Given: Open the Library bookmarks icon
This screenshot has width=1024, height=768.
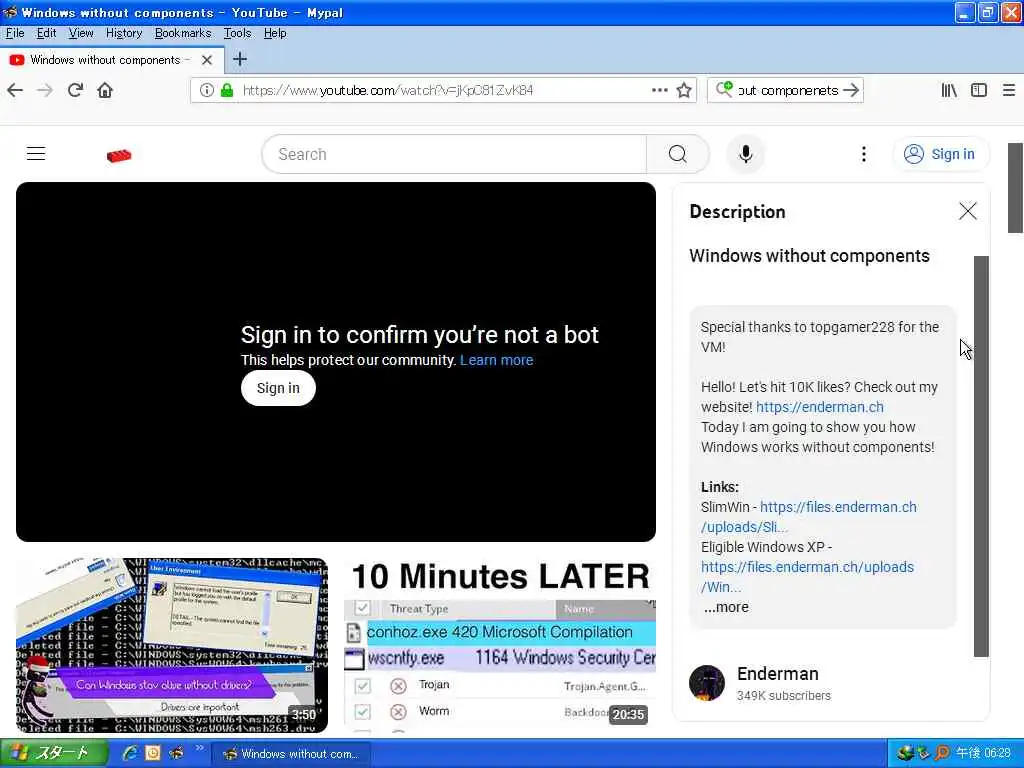Looking at the screenshot, I should (949, 90).
